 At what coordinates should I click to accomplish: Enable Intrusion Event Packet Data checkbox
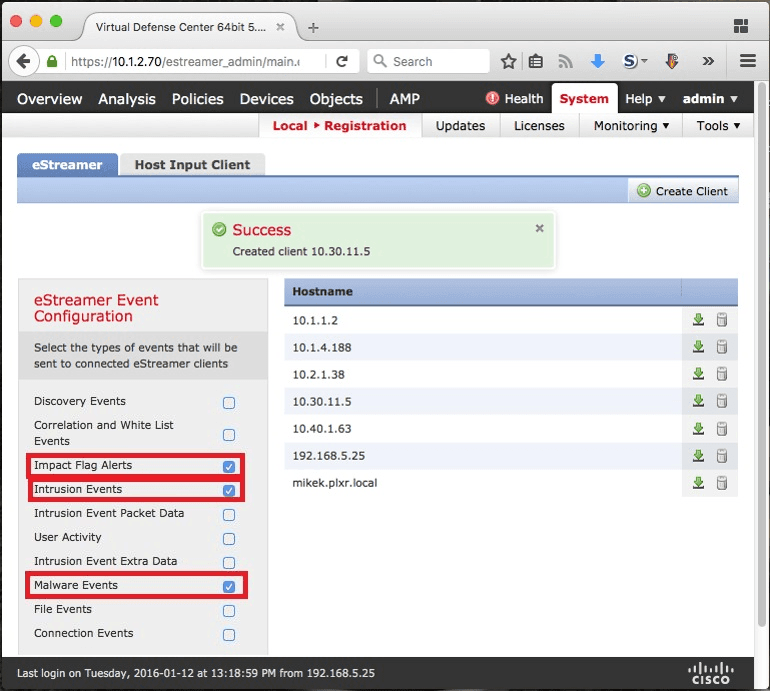tap(229, 515)
